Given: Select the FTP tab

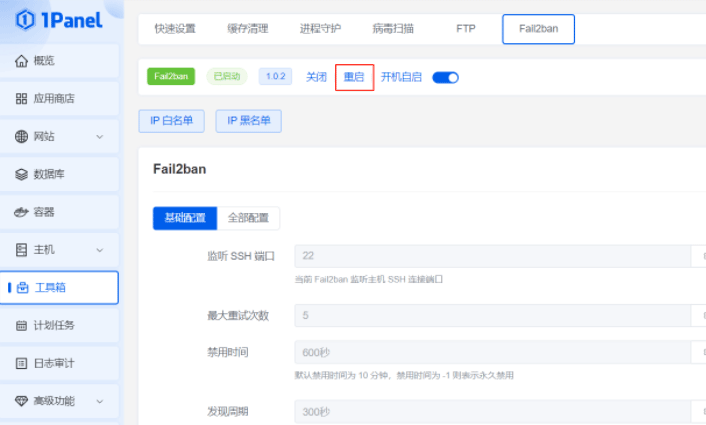Looking at the screenshot, I should [466, 29].
